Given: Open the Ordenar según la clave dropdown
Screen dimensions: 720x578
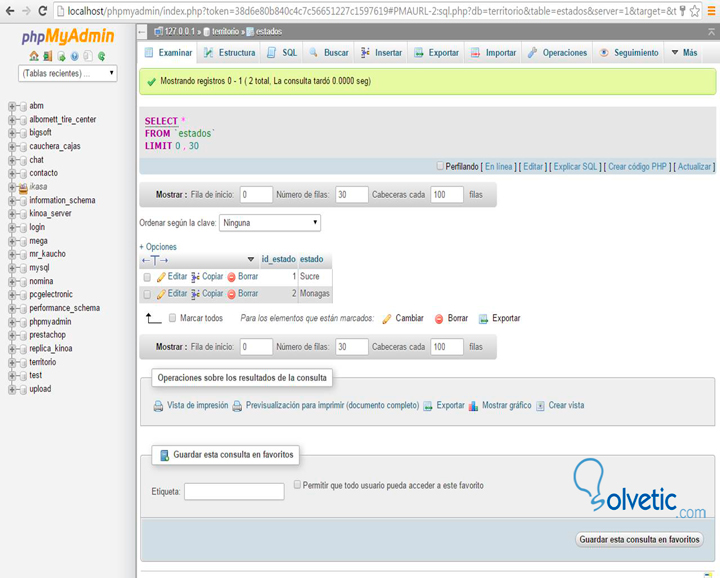Looking at the screenshot, I should (x=270, y=223).
